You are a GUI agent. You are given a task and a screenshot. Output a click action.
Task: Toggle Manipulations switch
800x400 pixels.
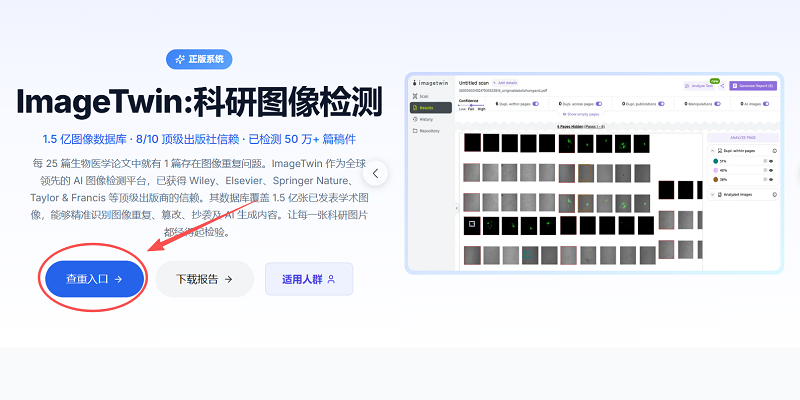pos(717,104)
